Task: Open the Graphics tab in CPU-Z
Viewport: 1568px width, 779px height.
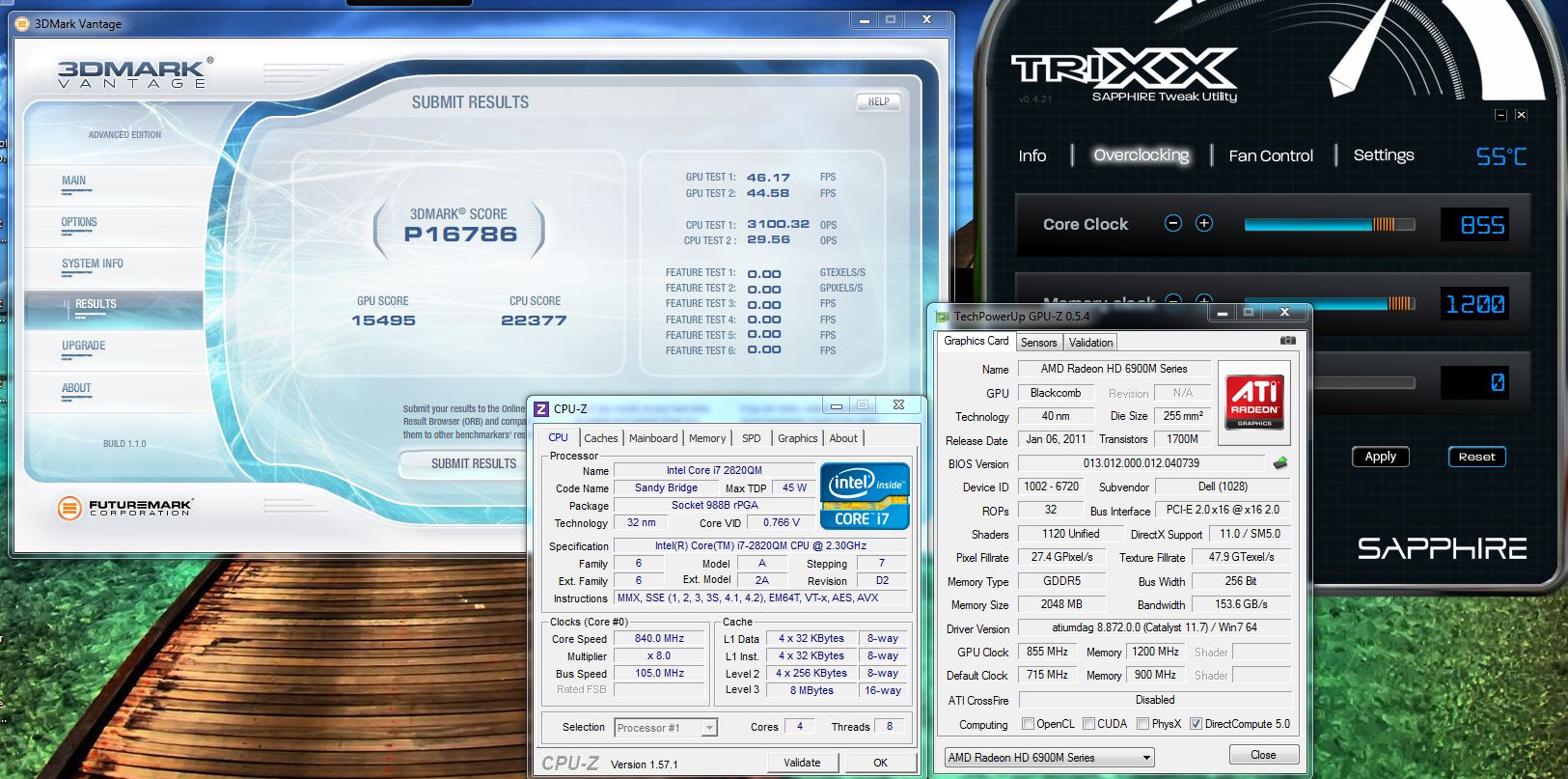Action: click(798, 438)
